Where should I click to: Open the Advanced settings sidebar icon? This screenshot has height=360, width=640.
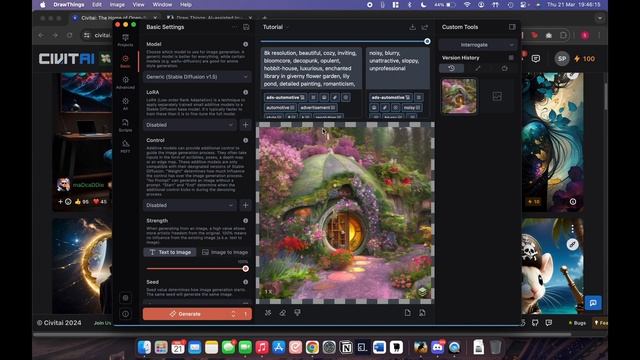pos(125,82)
